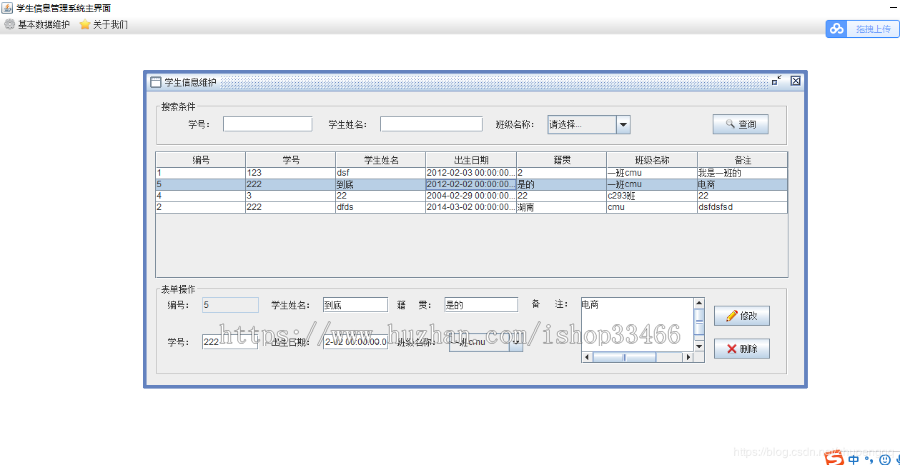900x465 pixels.
Task: Open the 基本数据维护 menu
Action: pyautogui.click(x=37, y=25)
